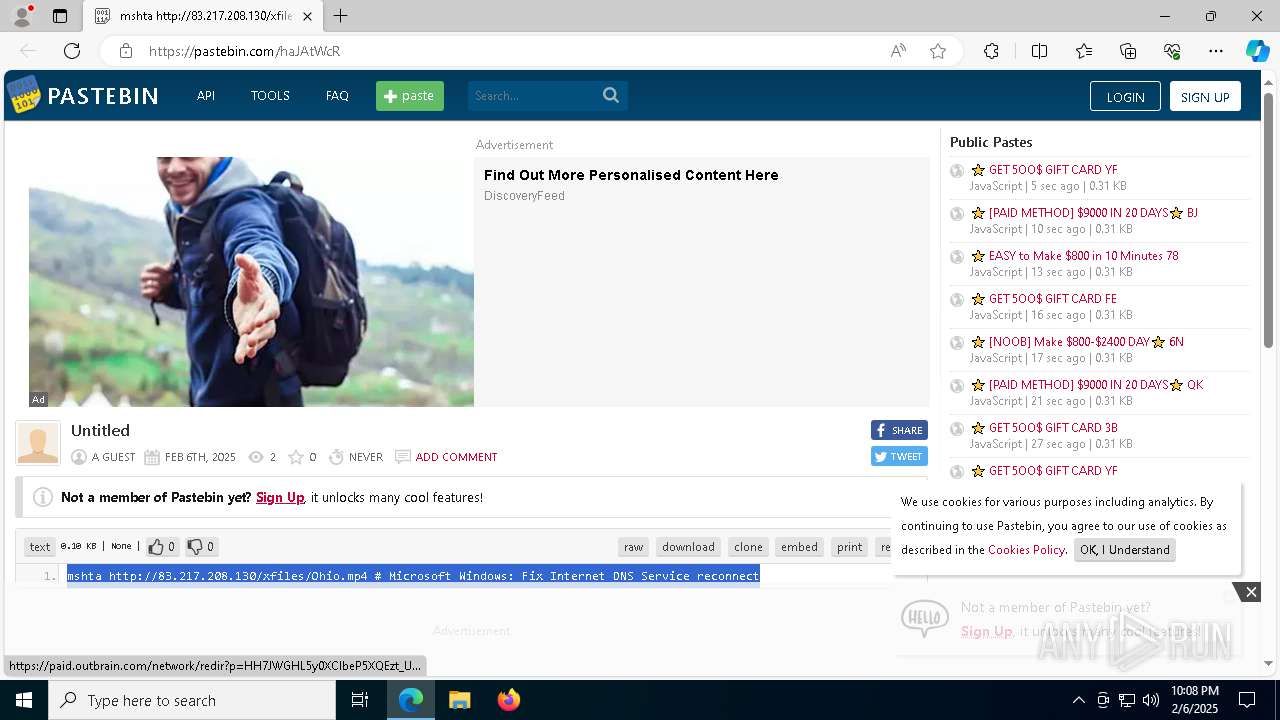The image size is (1280, 720).
Task: Click the SIGN UP button
Action: click(1205, 96)
